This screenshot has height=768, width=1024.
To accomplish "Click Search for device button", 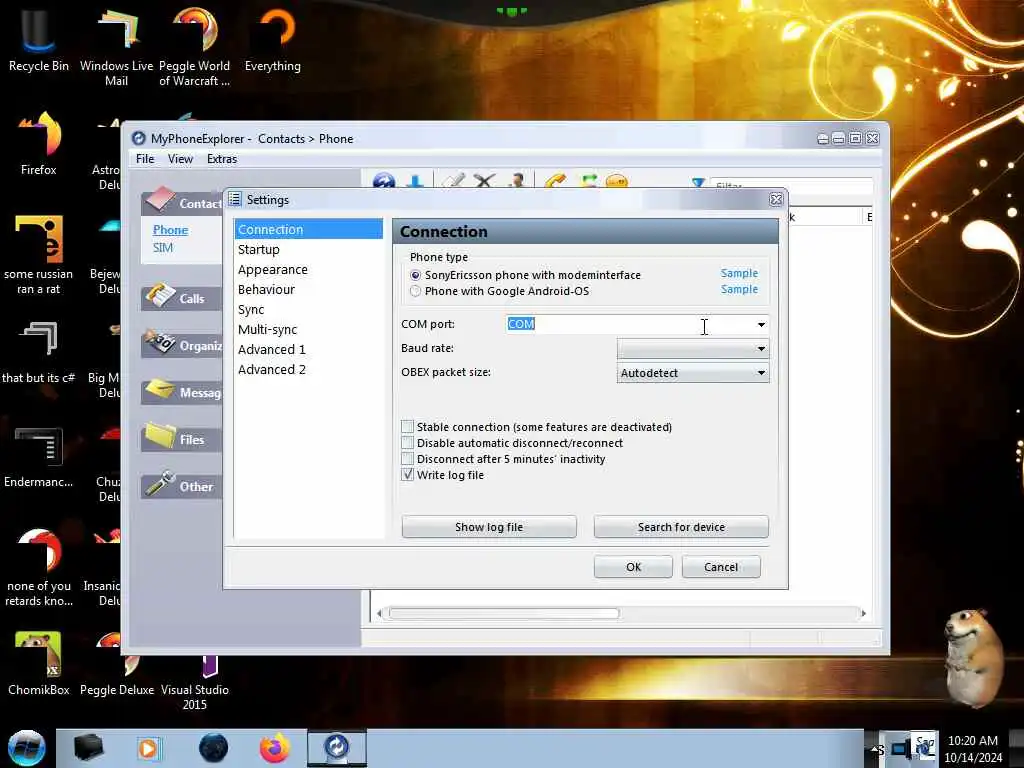I will pos(681,527).
